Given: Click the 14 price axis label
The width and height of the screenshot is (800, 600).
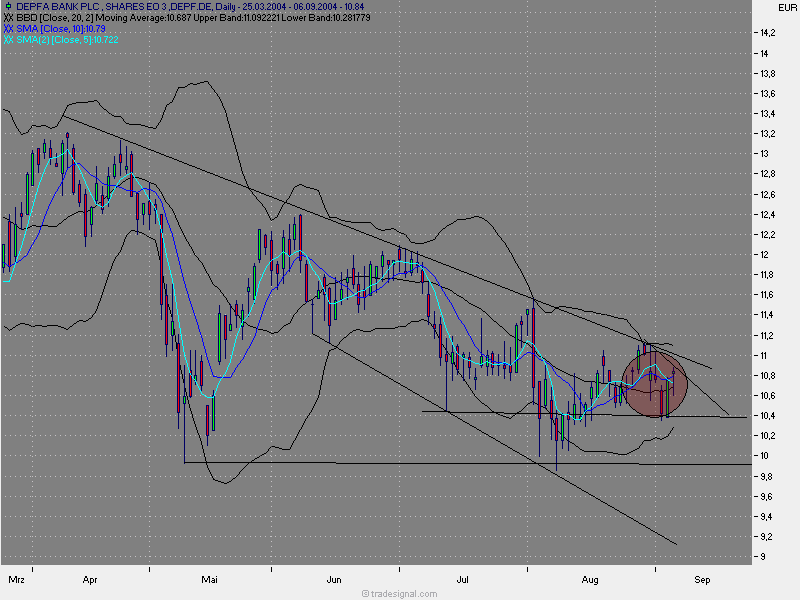Looking at the screenshot, I should 764,53.
